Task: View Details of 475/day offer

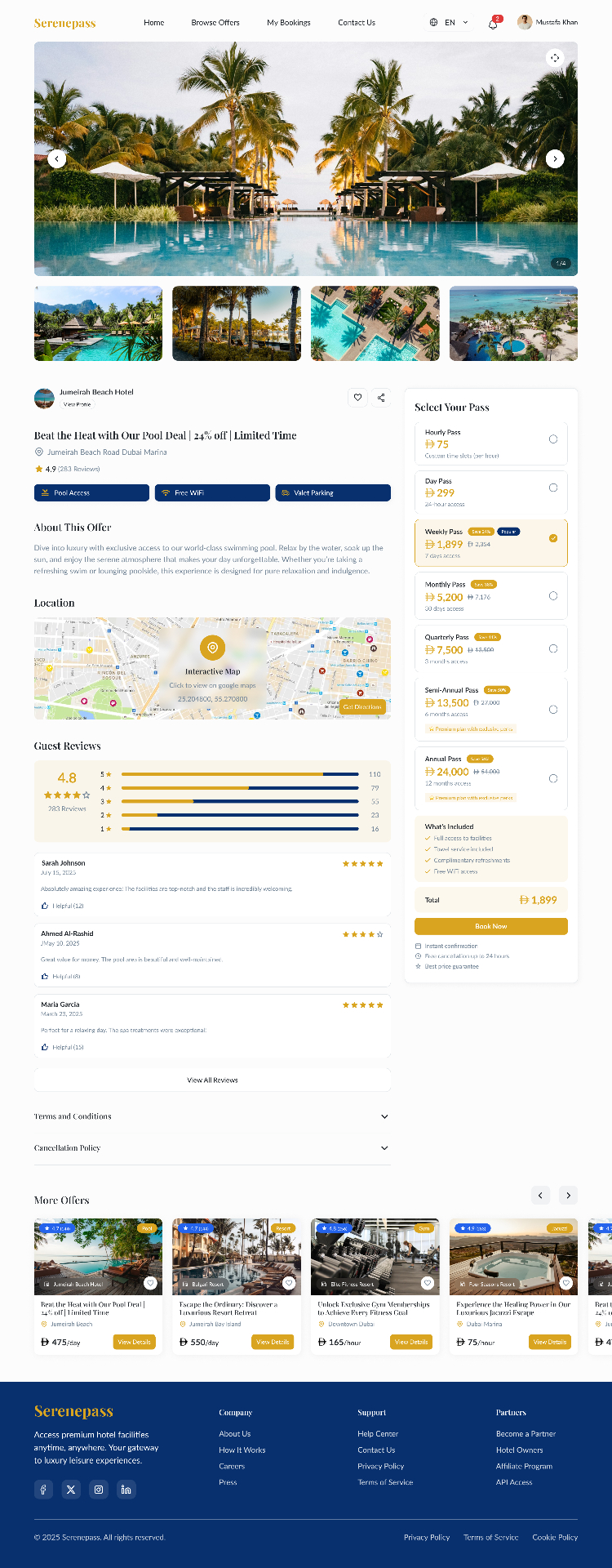Action: pos(134,1342)
